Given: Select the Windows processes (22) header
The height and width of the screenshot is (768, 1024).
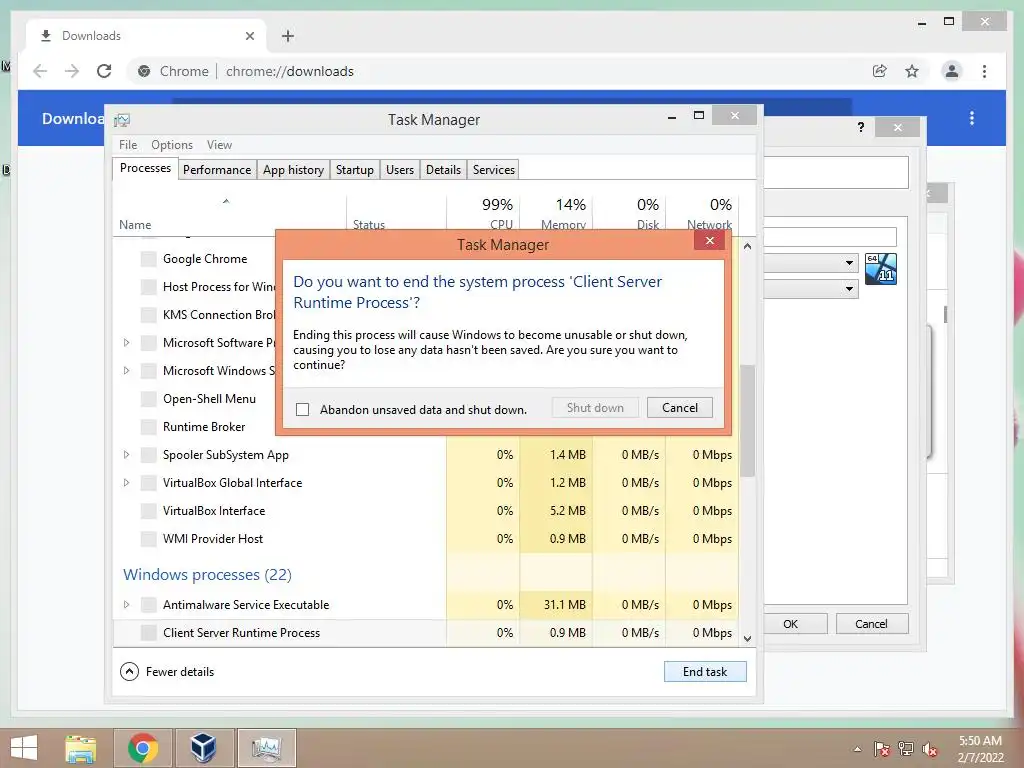Looking at the screenshot, I should (x=208, y=575).
